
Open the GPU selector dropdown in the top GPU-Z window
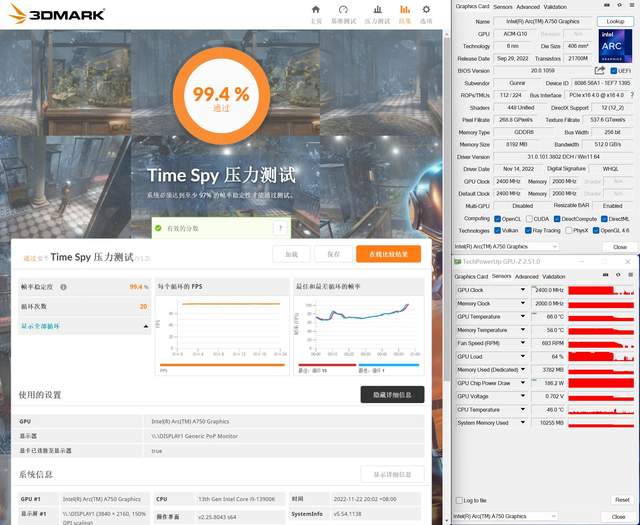click(x=506, y=246)
